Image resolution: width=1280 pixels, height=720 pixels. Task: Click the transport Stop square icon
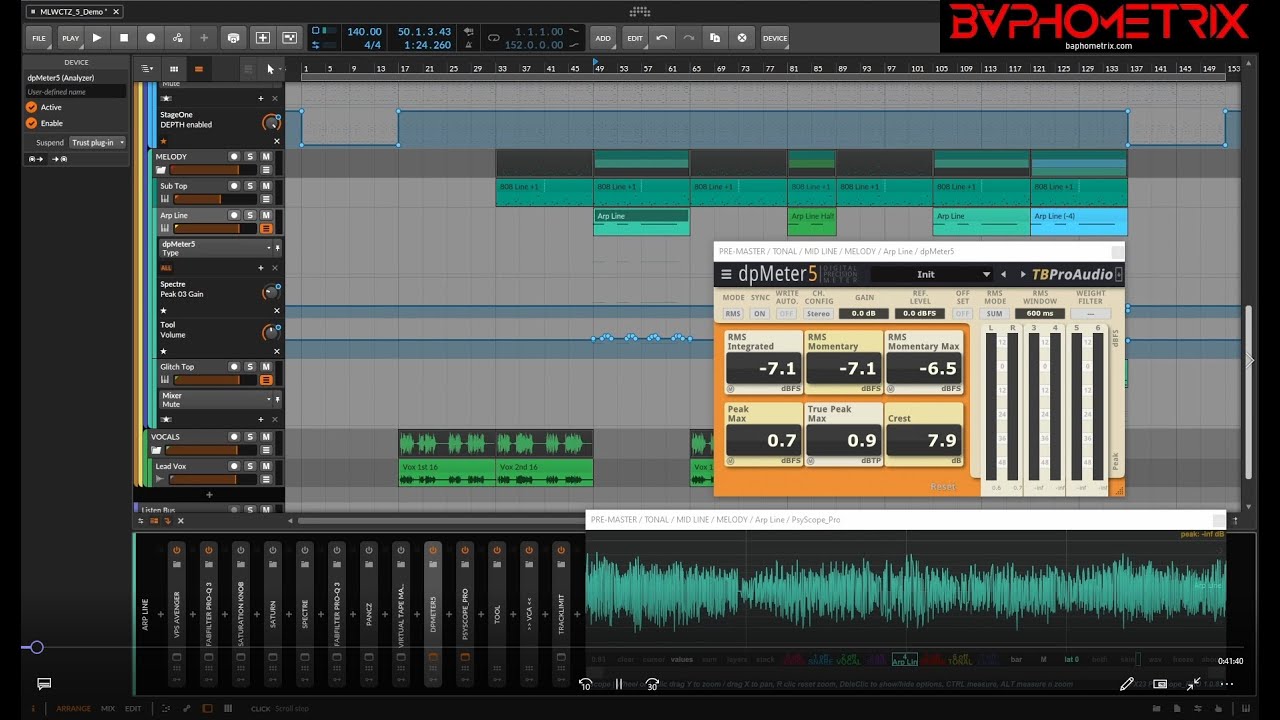(124, 38)
